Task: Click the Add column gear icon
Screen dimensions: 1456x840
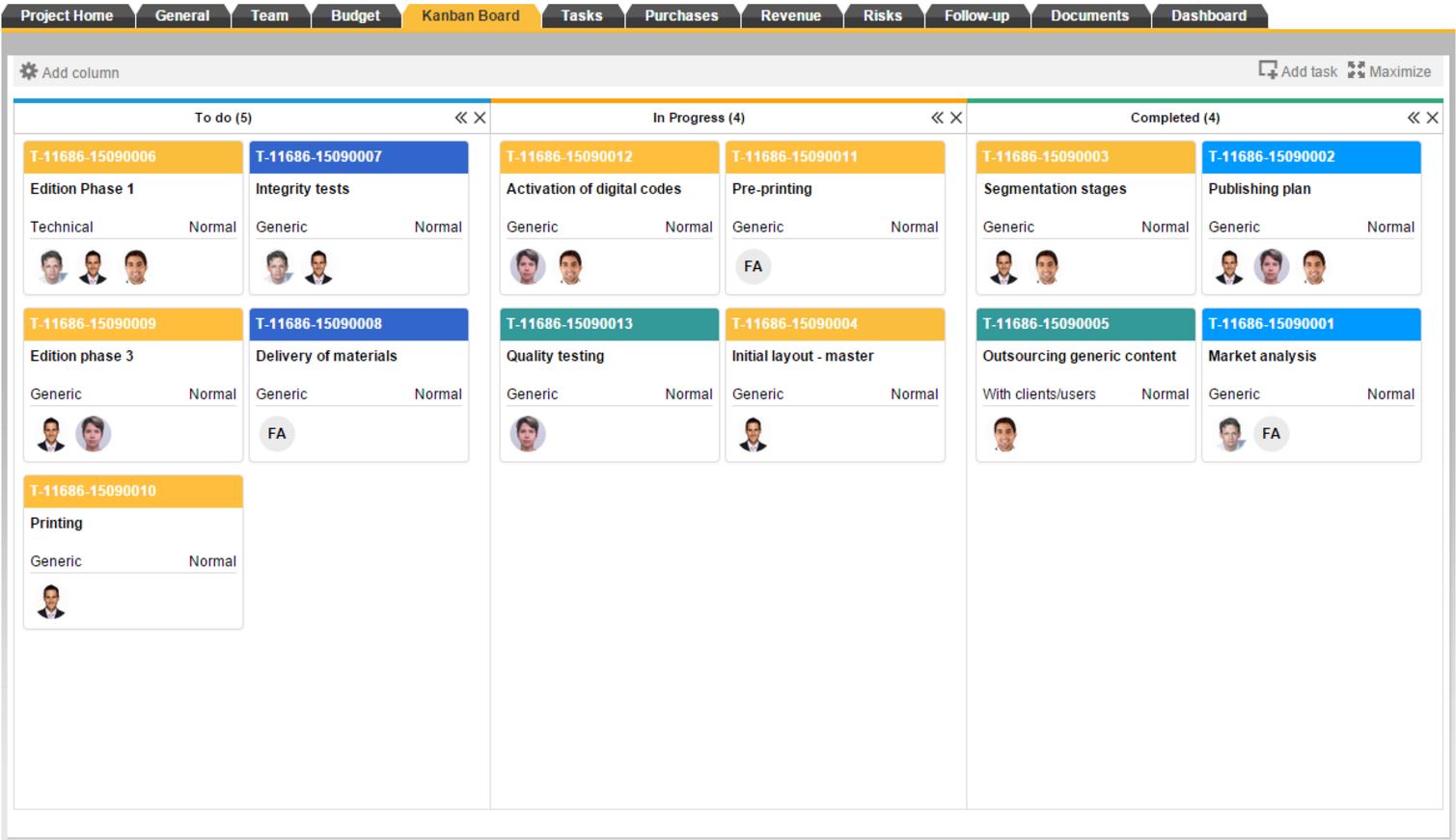Action: pos(29,70)
